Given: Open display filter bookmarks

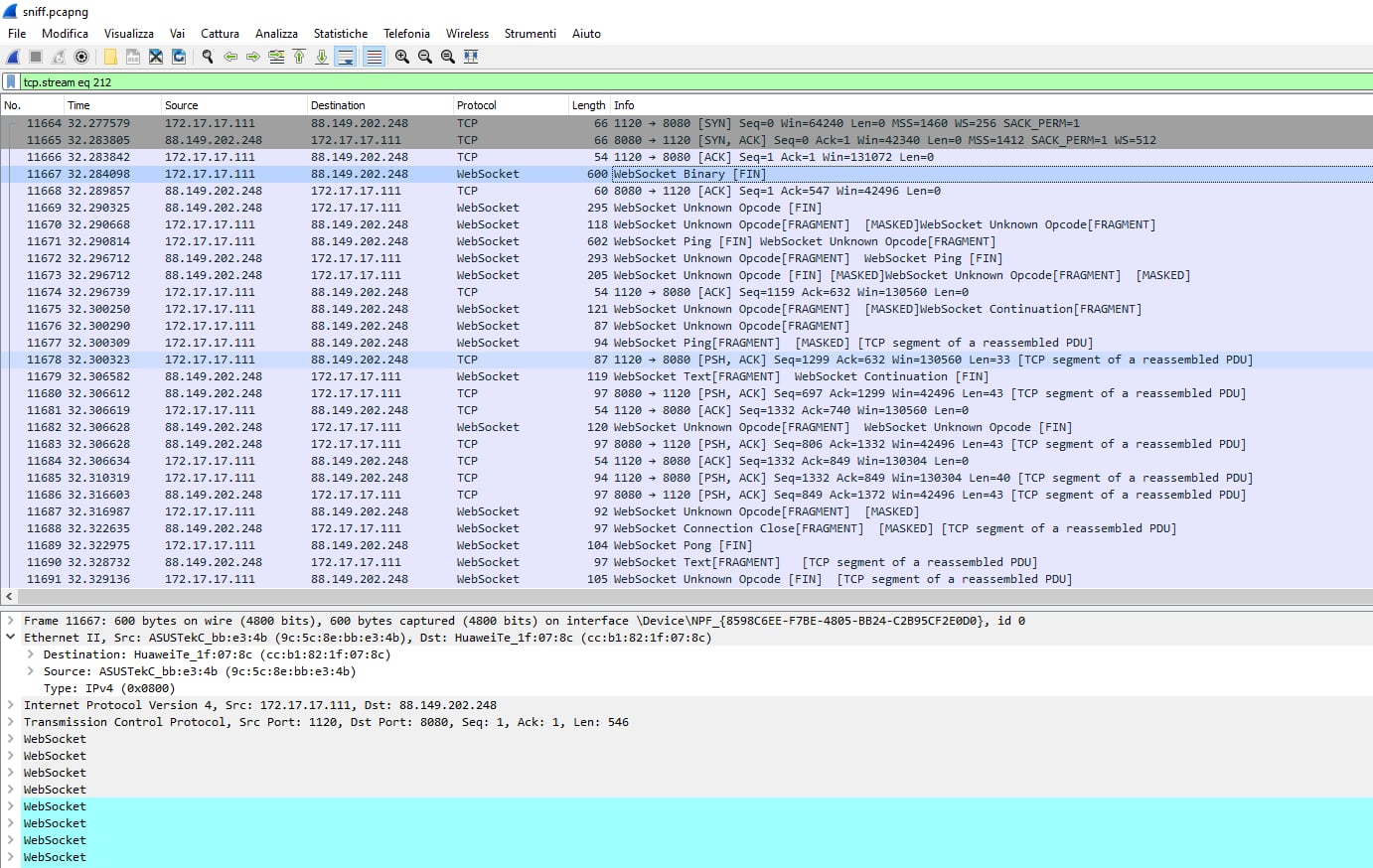Looking at the screenshot, I should pos(11,82).
